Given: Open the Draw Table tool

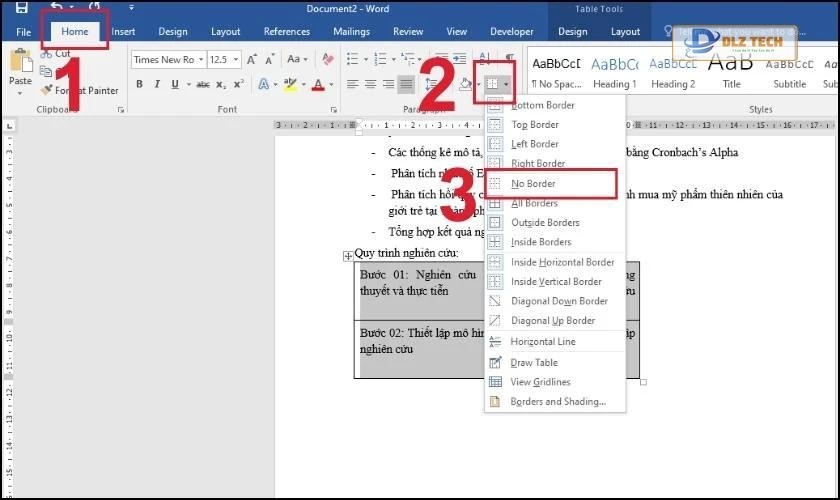Looking at the screenshot, I should (534, 363).
